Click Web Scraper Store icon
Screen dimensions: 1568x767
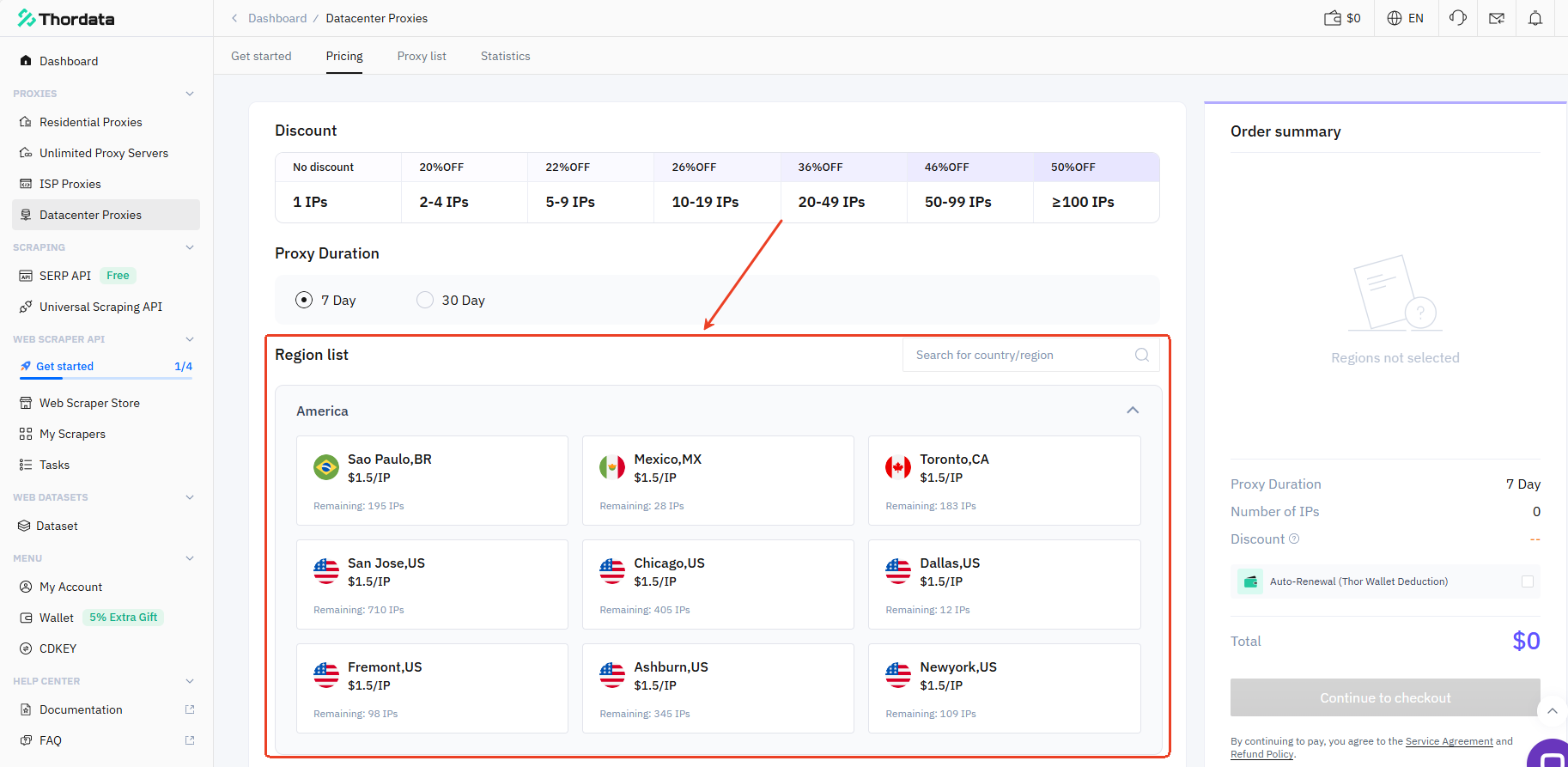tap(26, 403)
